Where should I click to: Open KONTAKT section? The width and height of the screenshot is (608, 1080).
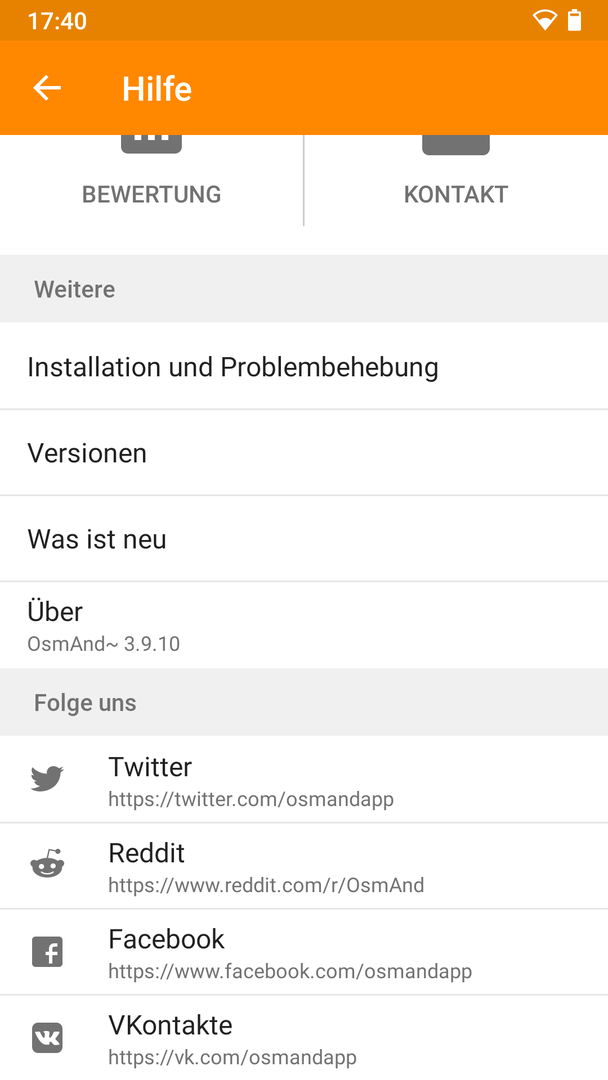point(456,180)
